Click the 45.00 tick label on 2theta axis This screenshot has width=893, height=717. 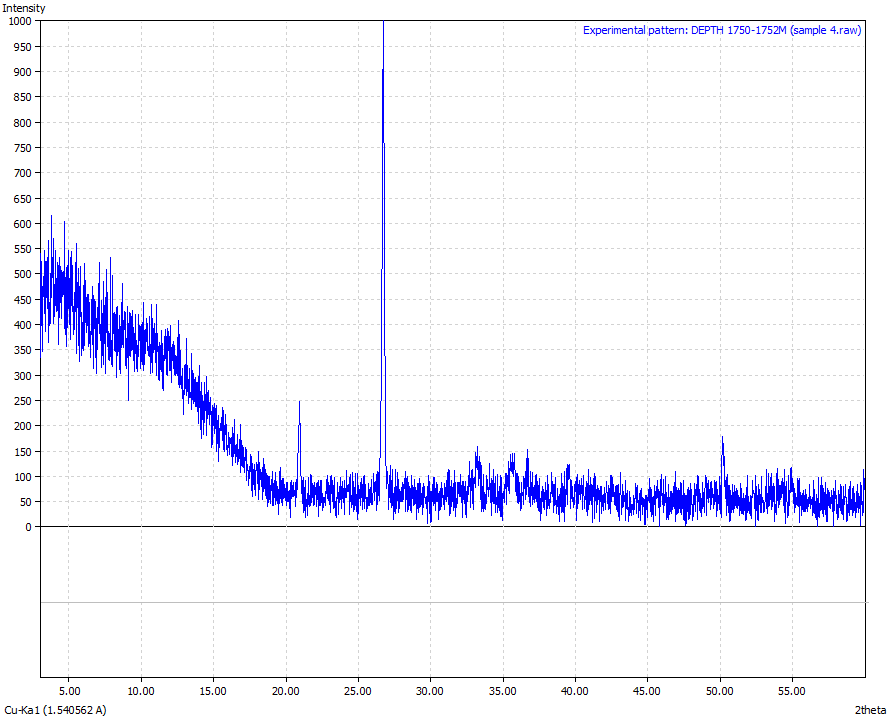[x=647, y=690]
